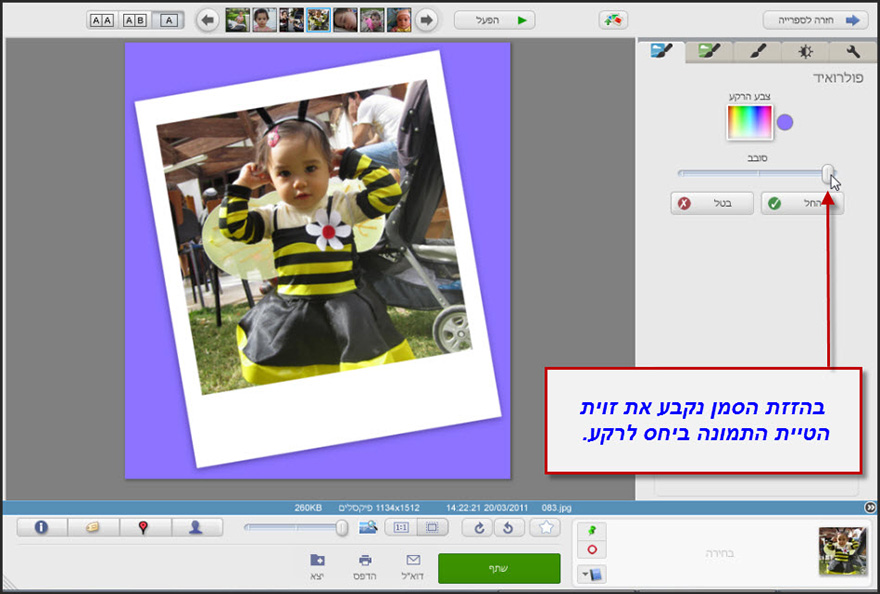This screenshot has width=880, height=594.
Task: Select the tagging icon to add tags
Action: (x=94, y=527)
